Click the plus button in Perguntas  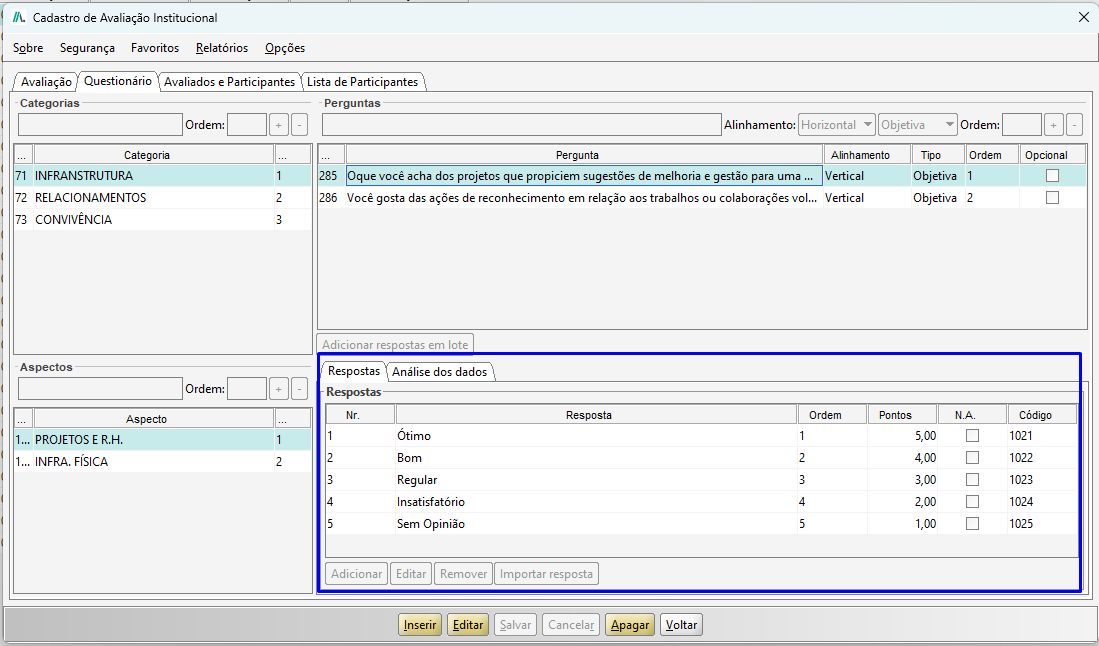pos(1053,125)
